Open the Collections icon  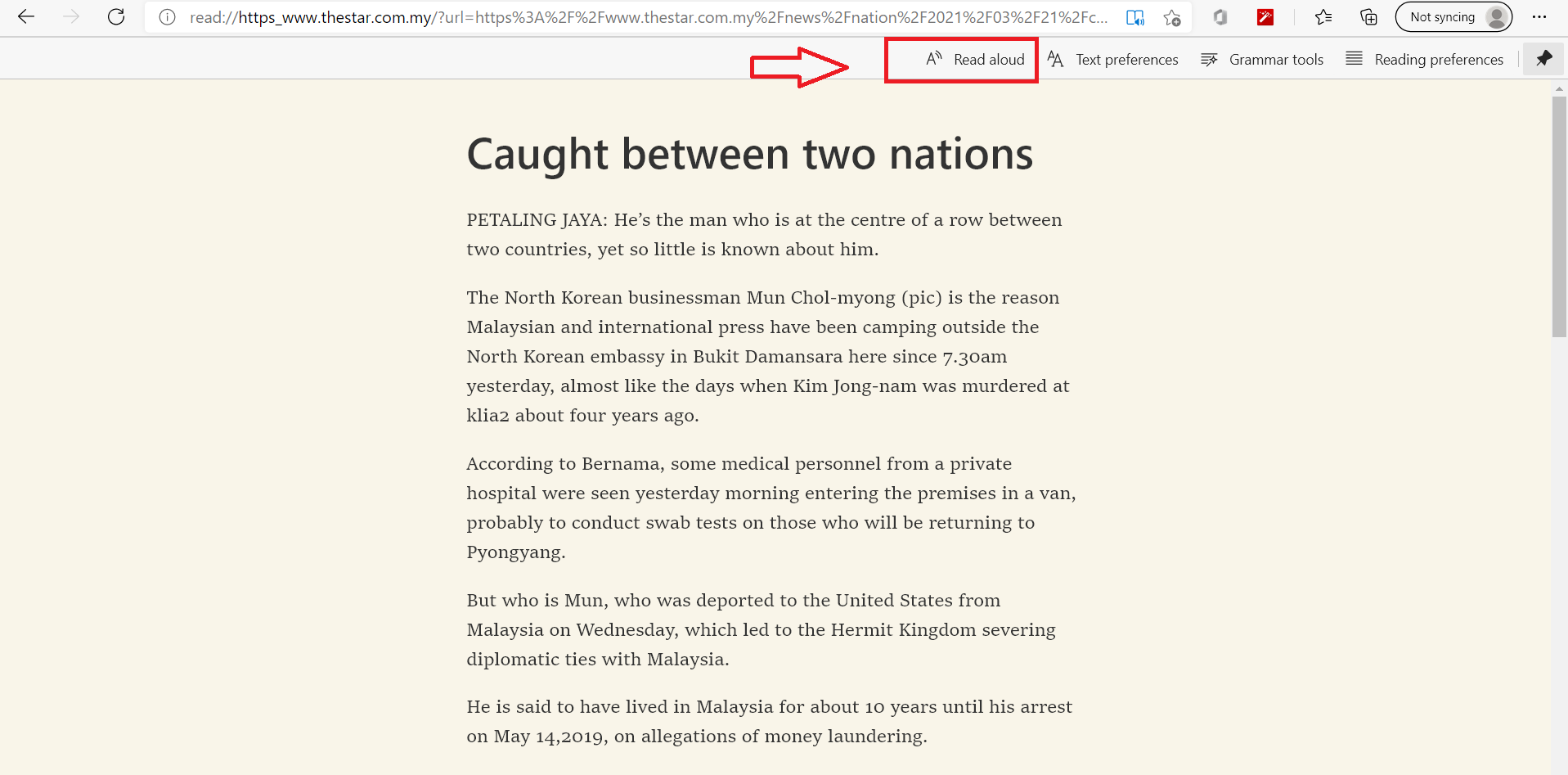pyautogui.click(x=1368, y=17)
